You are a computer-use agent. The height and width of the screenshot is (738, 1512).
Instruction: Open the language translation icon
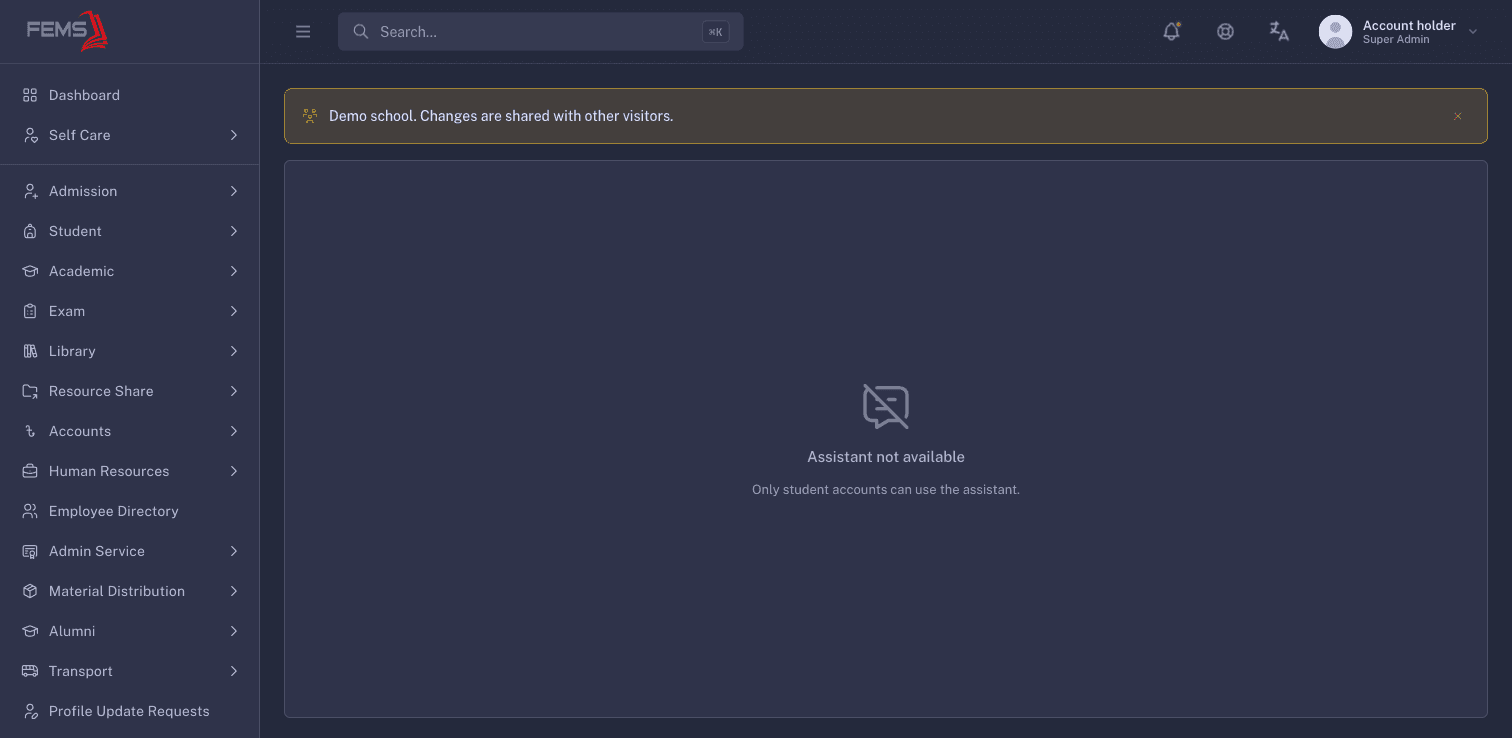[x=1279, y=31]
